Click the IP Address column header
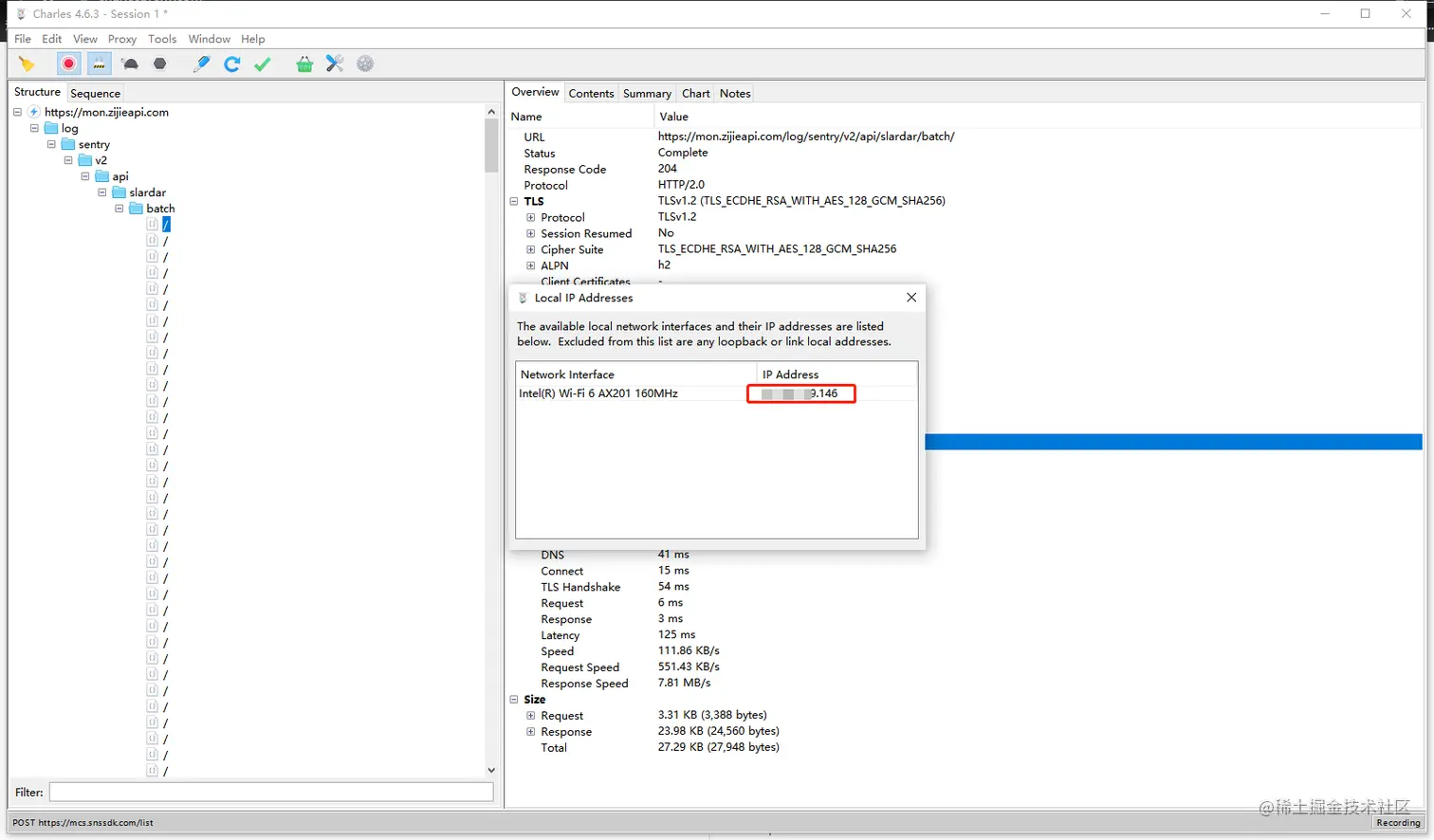The image size is (1434, 840). [x=837, y=374]
